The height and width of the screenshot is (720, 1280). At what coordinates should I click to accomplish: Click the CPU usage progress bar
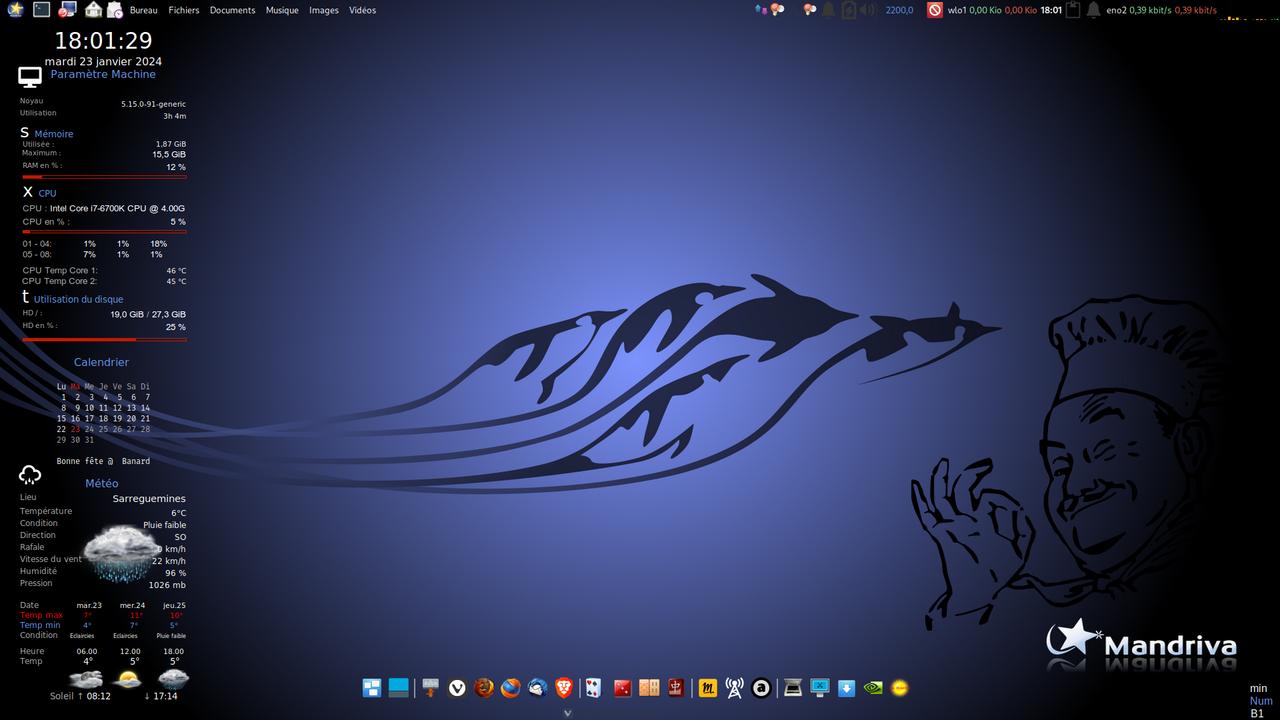coord(104,231)
